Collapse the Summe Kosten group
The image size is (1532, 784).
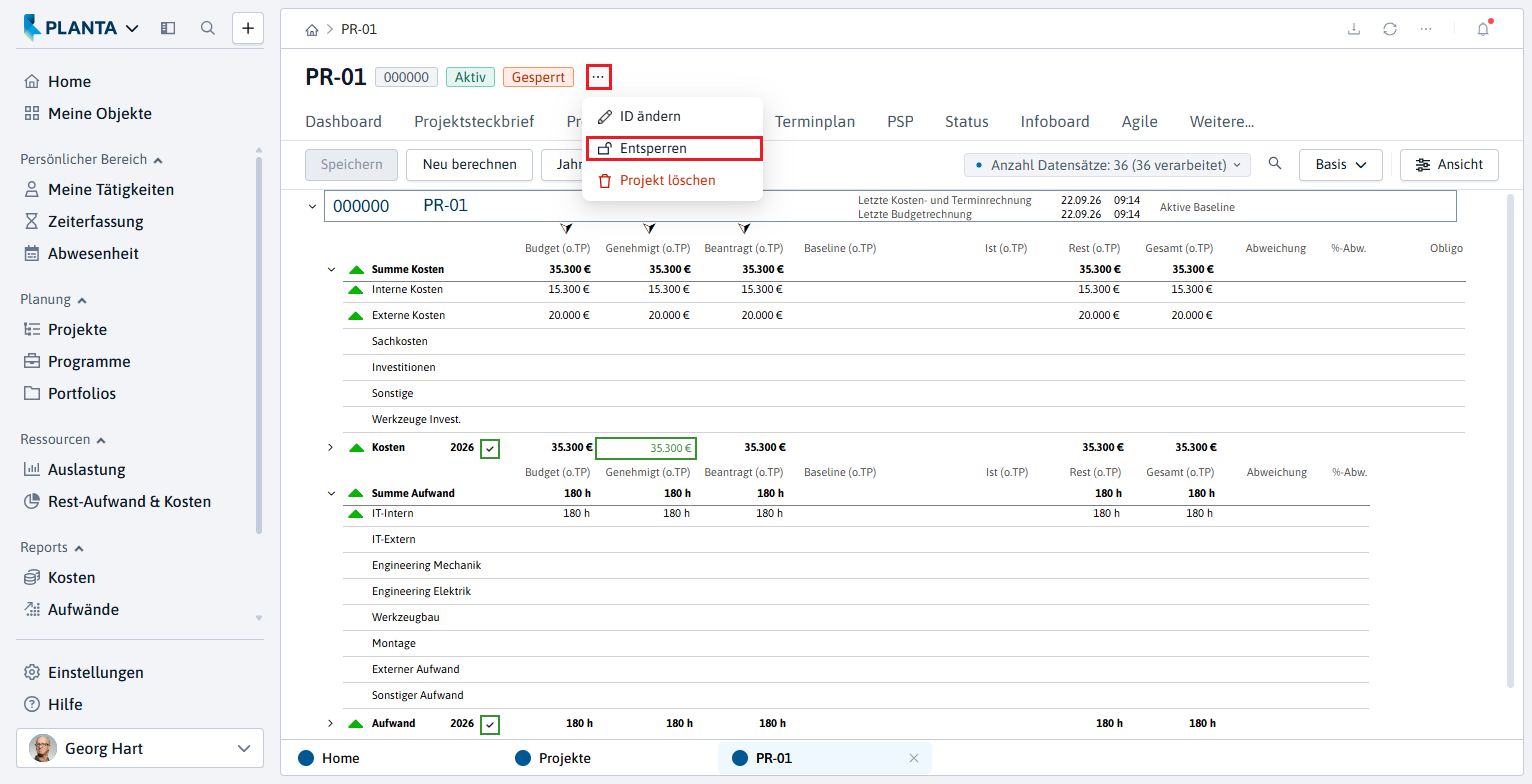[x=331, y=269]
